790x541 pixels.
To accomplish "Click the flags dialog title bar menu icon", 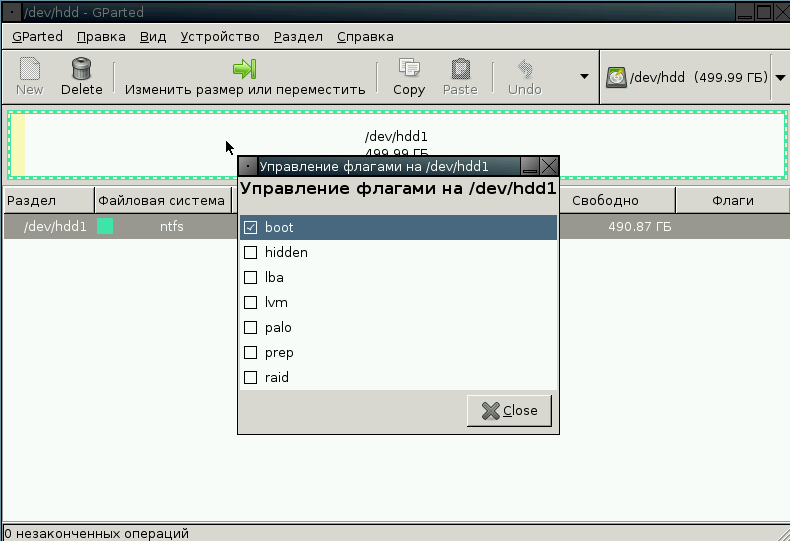I will [x=247, y=166].
